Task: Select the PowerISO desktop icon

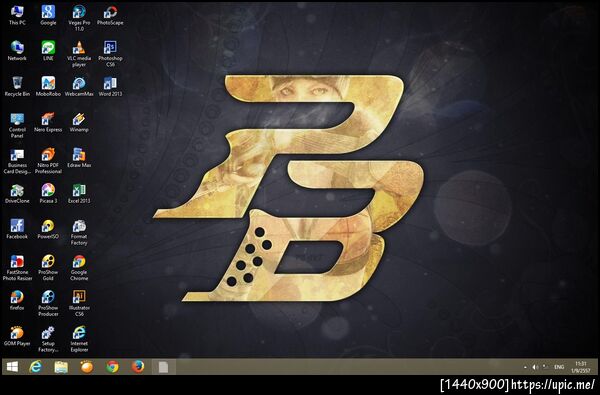Action: click(x=48, y=229)
